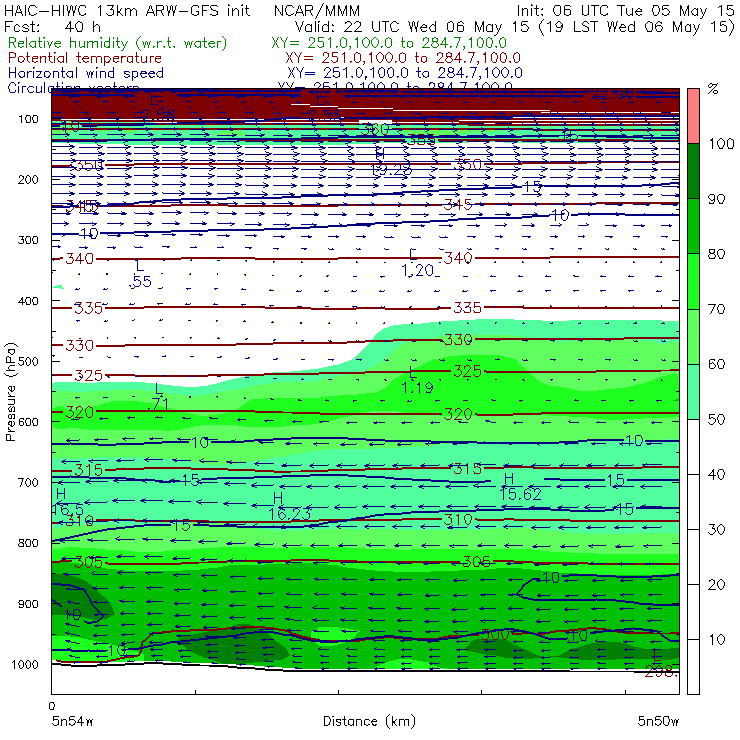Click the pink above-100% colorbar segment
Viewport: 740px width, 740px height.
tap(693, 116)
